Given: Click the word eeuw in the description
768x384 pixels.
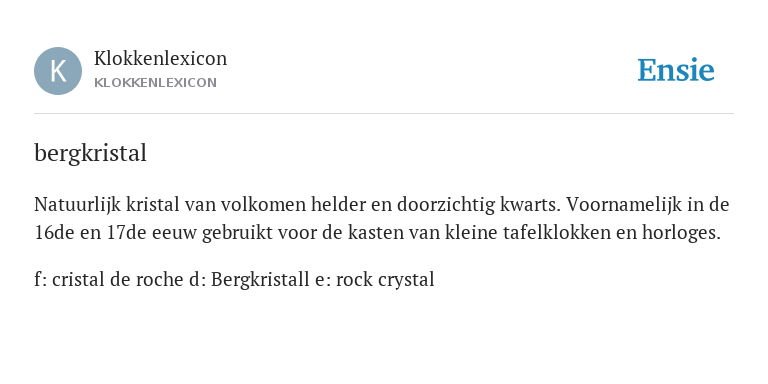Looking at the screenshot, I should click(x=174, y=234).
